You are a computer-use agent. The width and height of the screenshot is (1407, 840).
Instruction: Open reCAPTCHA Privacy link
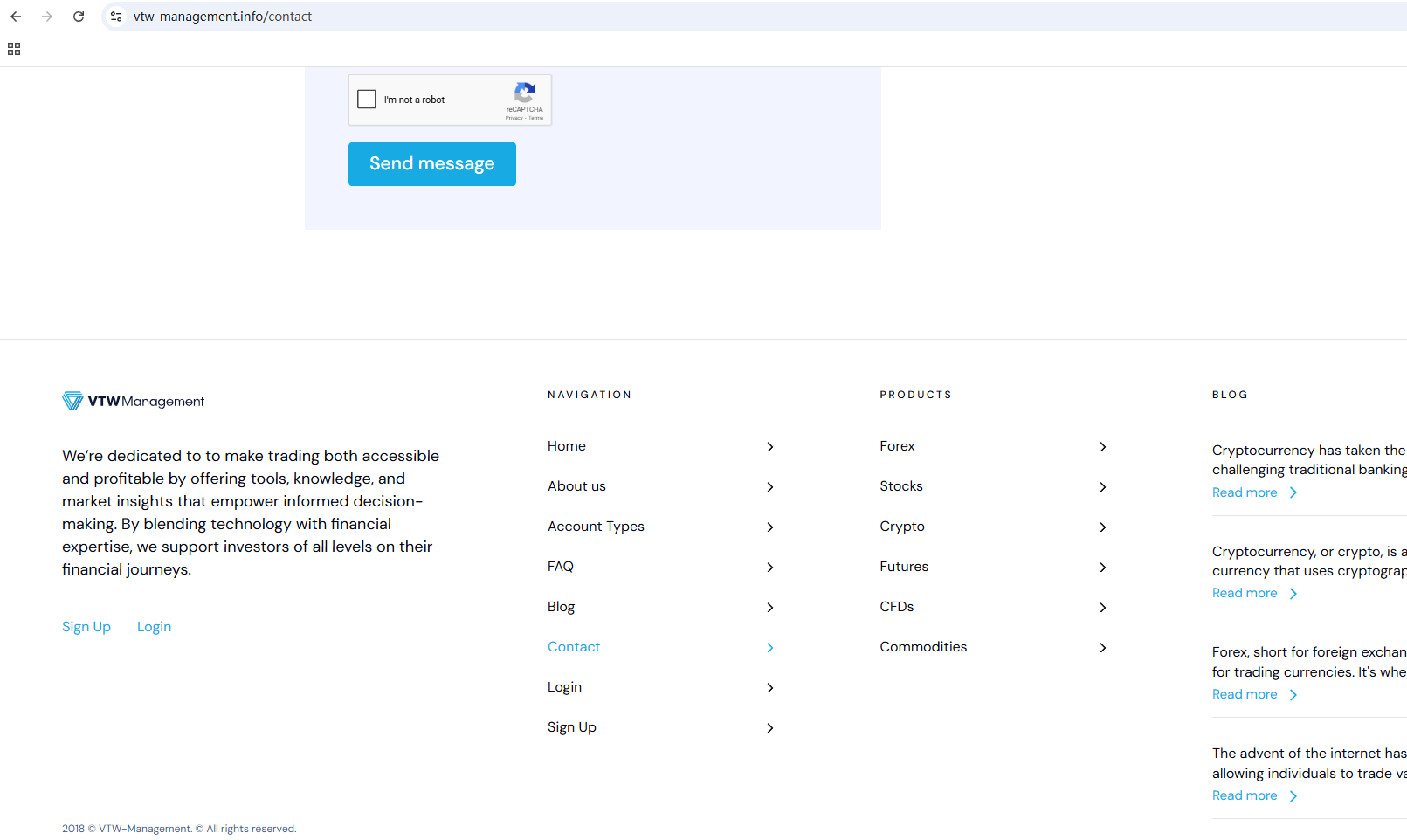pos(514,118)
